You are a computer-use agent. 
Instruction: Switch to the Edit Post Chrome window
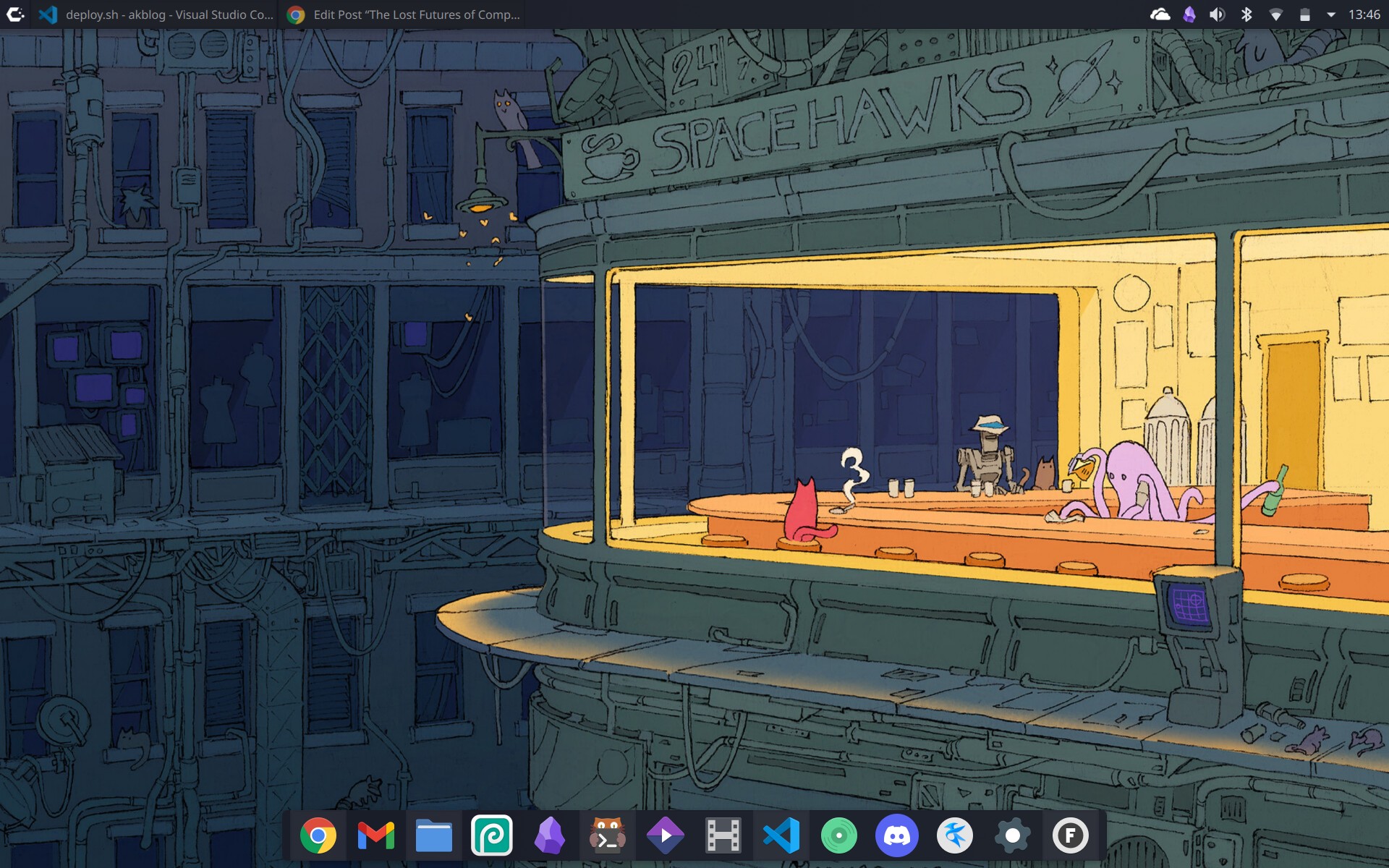point(404,14)
